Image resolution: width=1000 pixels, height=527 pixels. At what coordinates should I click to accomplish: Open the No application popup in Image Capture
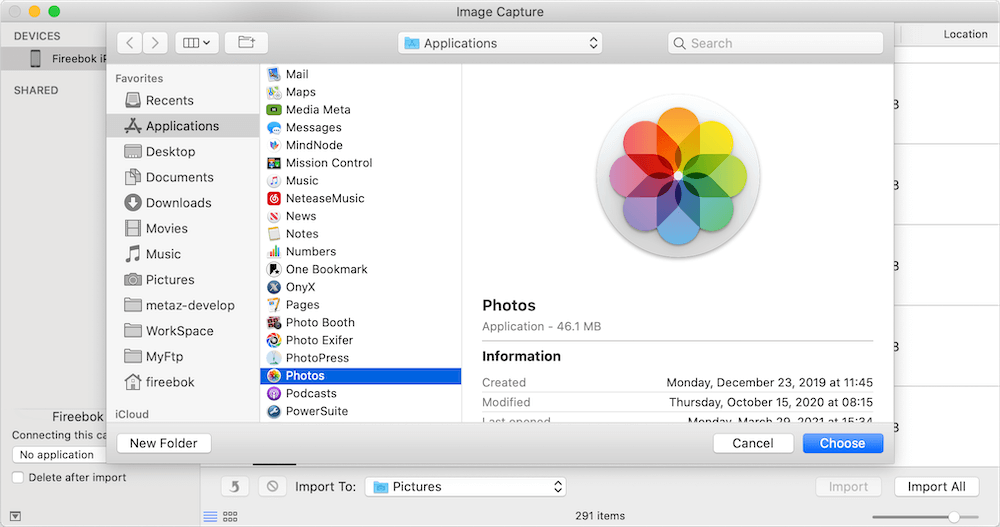[59, 454]
